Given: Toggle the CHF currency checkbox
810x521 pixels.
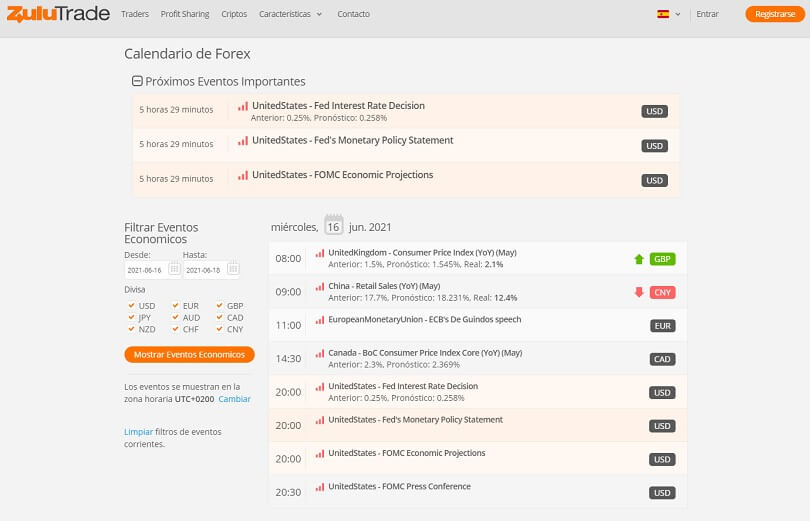Looking at the screenshot, I should 176,328.
